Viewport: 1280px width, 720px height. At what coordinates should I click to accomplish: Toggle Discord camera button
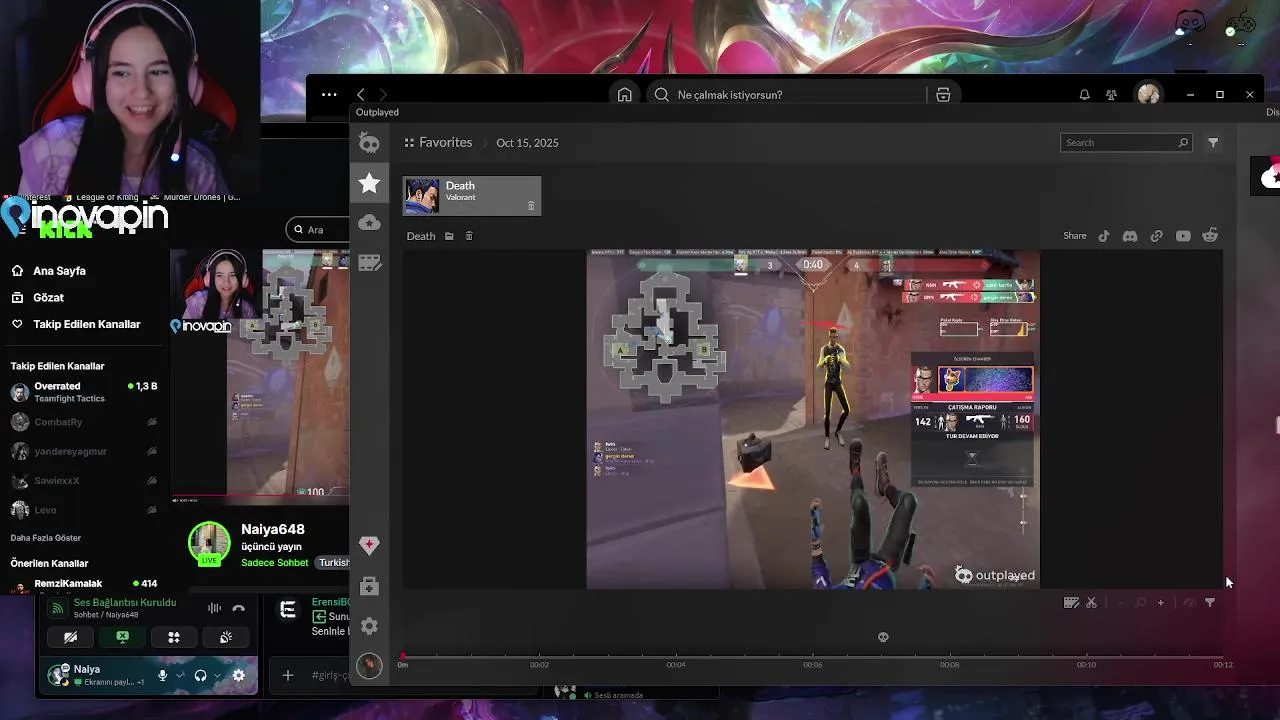(x=70, y=637)
